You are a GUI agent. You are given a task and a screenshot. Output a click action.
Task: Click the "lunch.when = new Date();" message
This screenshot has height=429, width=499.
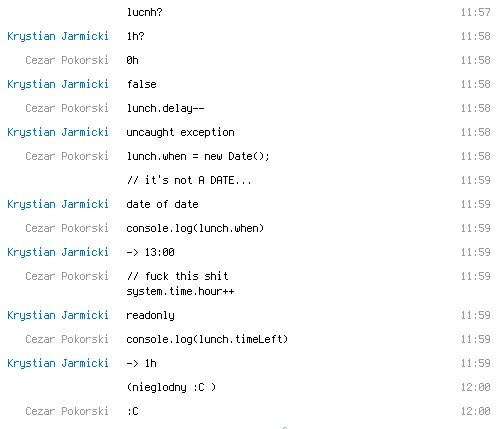[198, 156]
